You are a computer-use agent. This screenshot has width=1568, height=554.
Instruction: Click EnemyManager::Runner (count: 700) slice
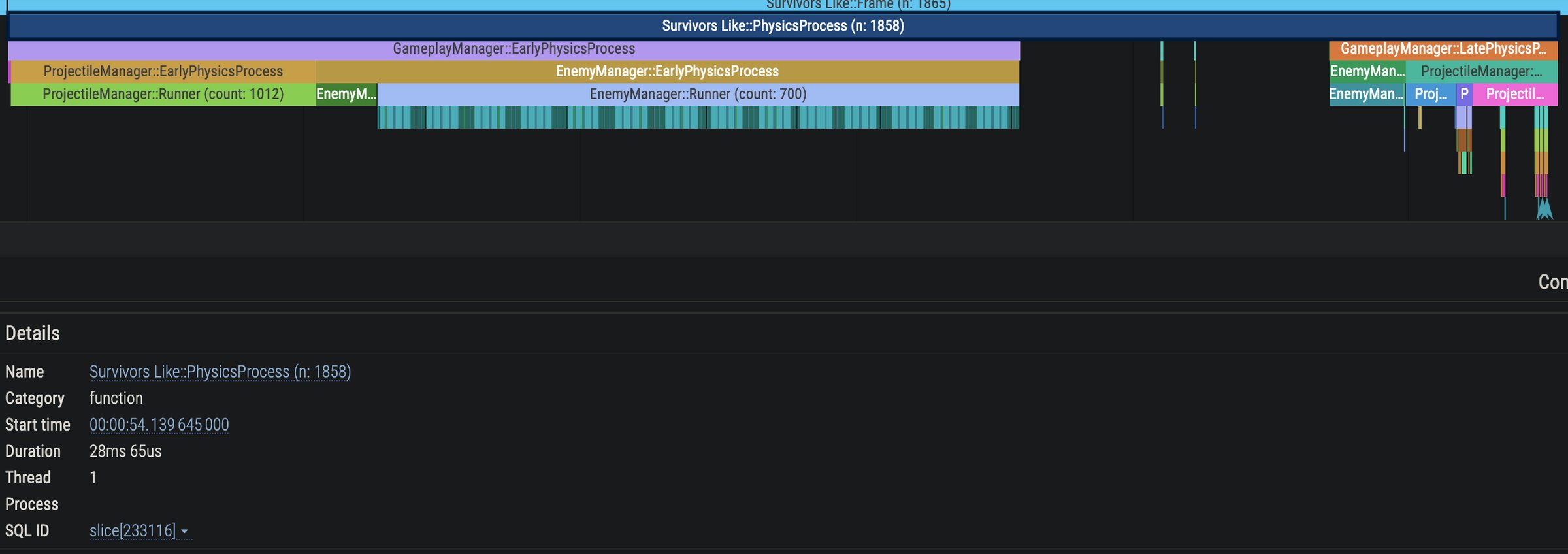point(698,94)
